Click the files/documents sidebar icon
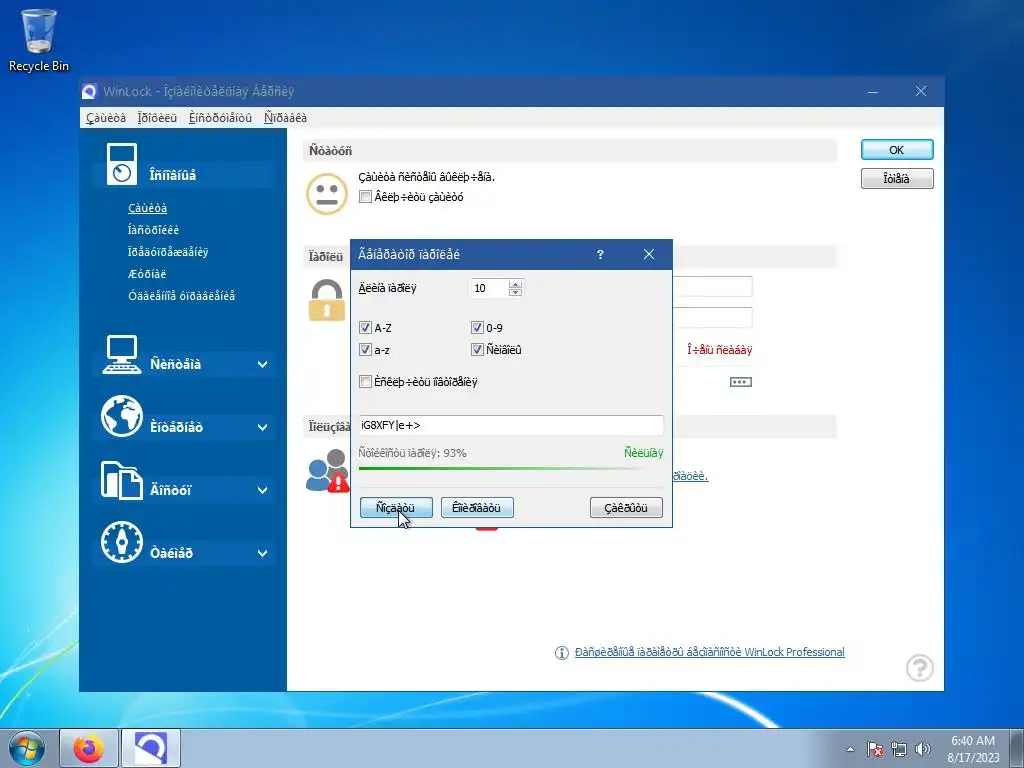Image resolution: width=1024 pixels, height=768 pixels. (121, 480)
